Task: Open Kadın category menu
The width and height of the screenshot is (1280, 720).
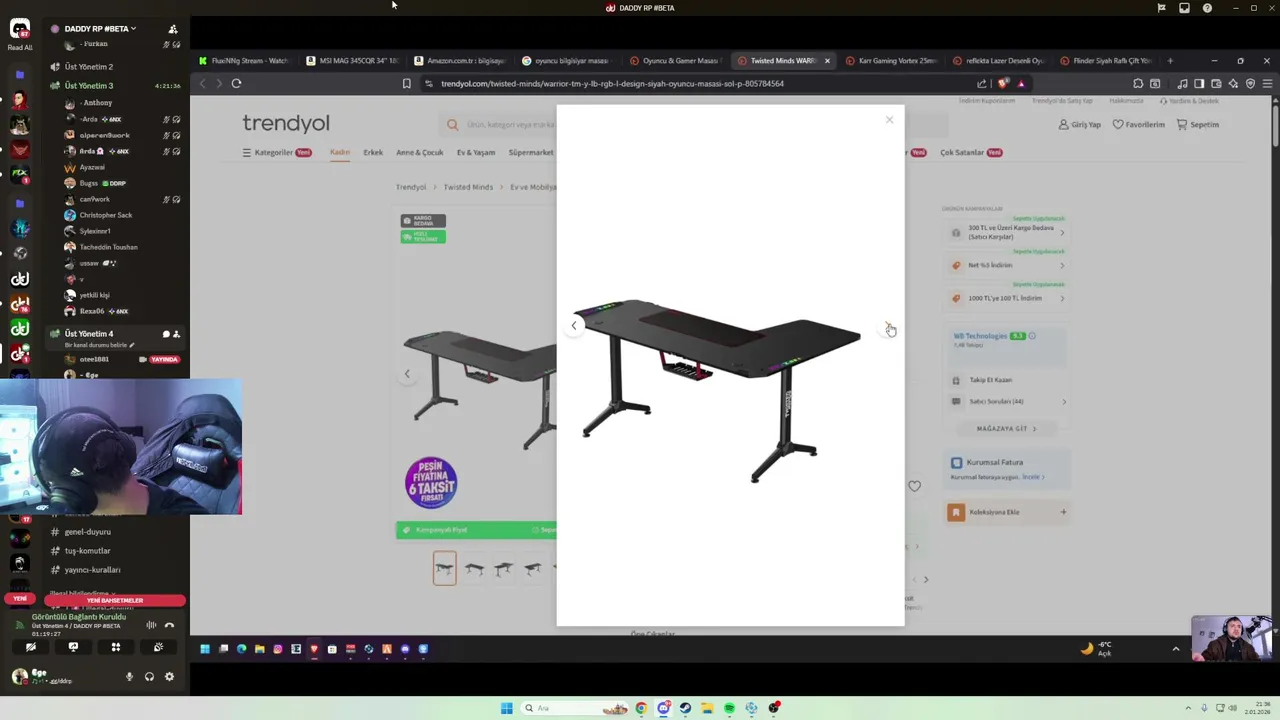Action: click(340, 152)
